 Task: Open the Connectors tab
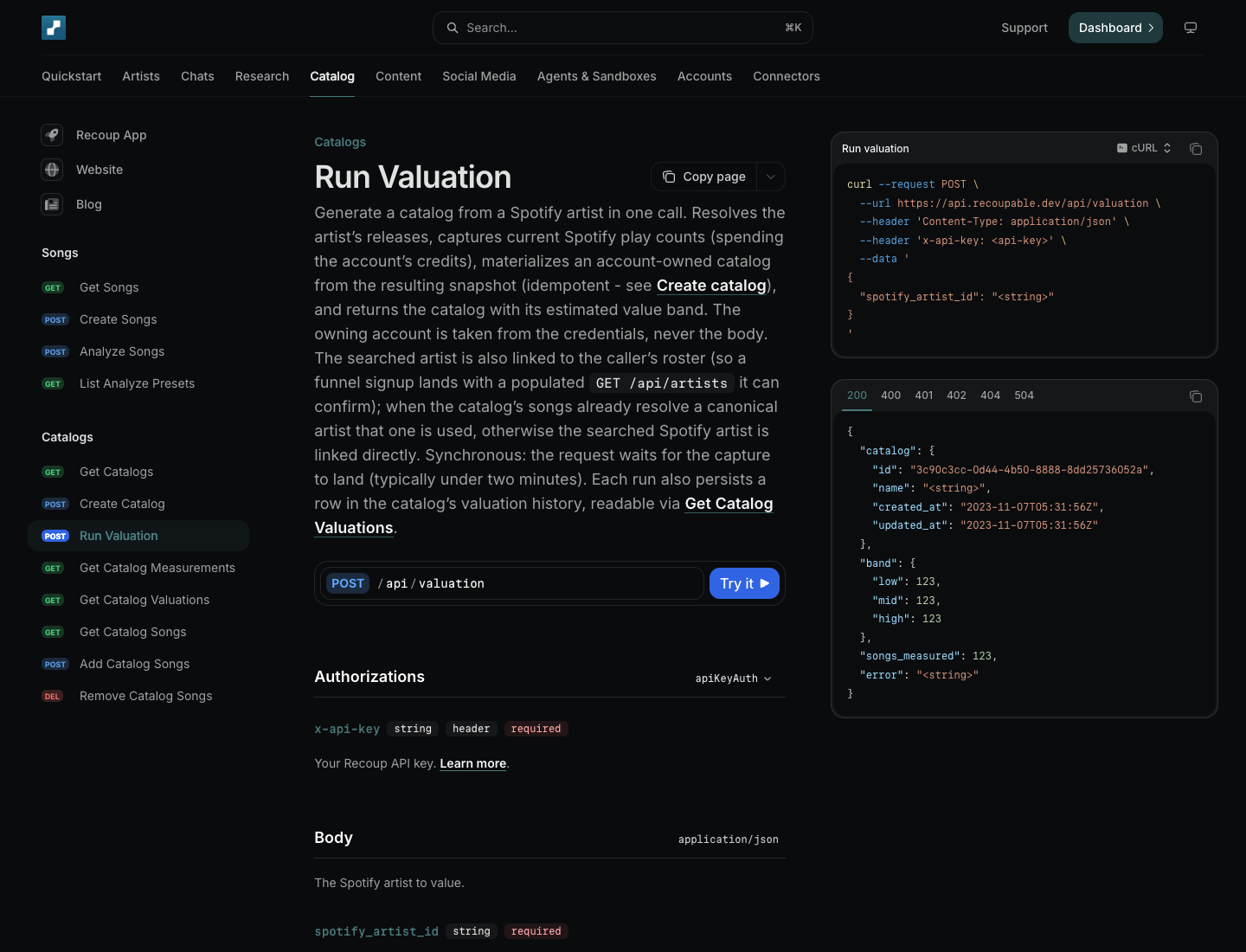(787, 76)
